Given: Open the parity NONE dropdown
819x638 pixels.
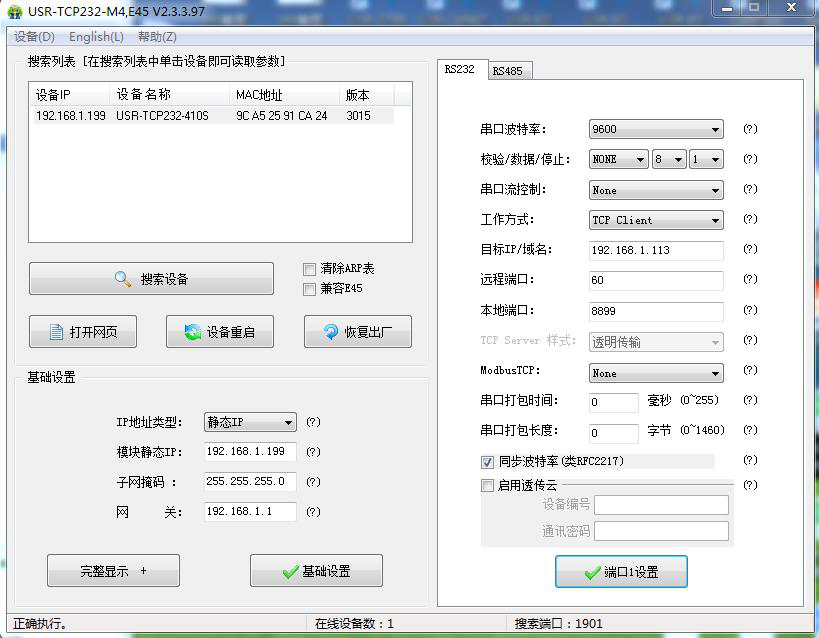Looking at the screenshot, I should 618,159.
